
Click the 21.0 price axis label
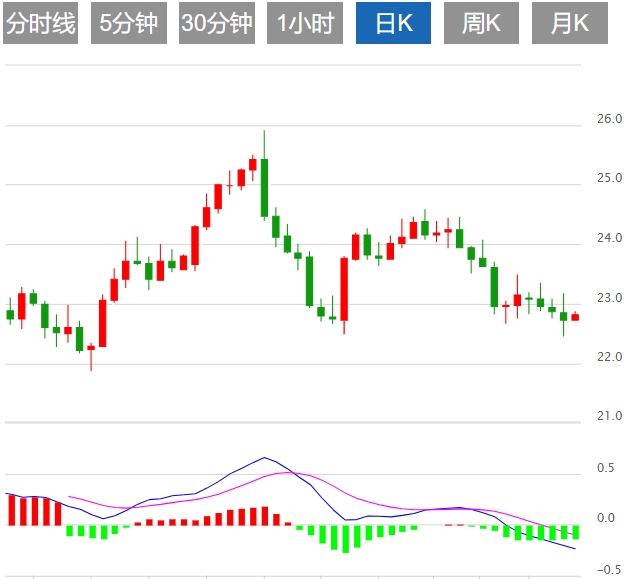pyautogui.click(x=609, y=416)
